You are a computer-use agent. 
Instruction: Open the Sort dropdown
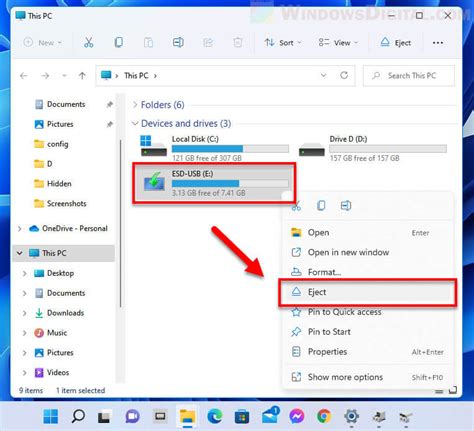[x=283, y=43]
